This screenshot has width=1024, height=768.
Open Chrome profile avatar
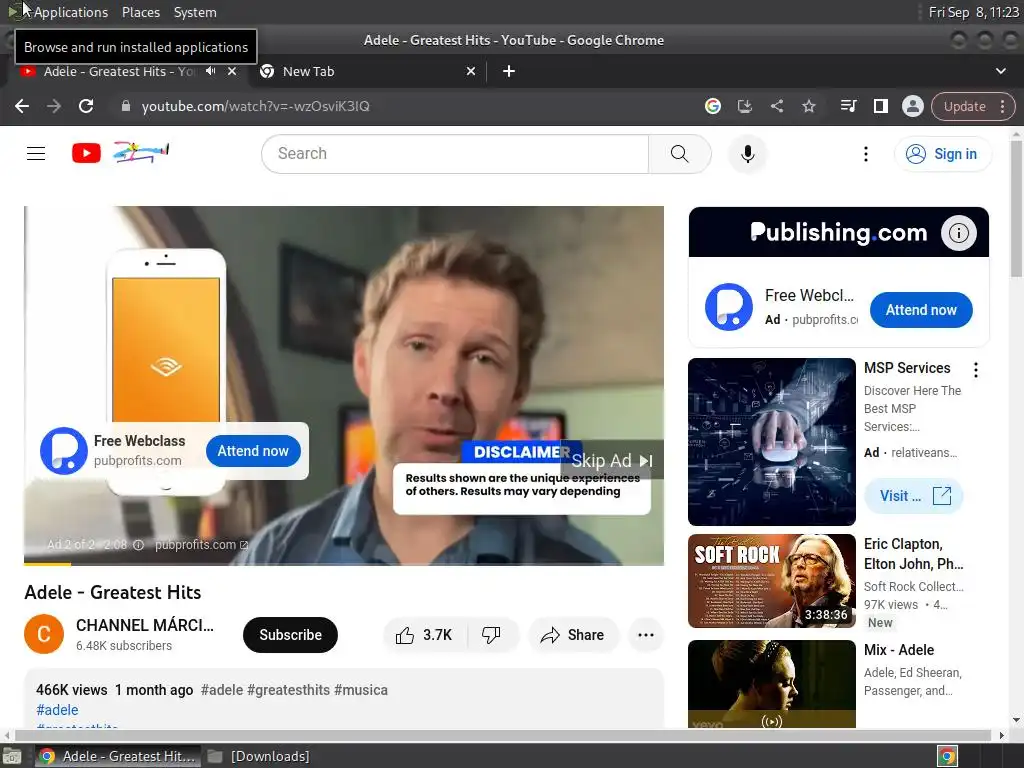coord(912,106)
